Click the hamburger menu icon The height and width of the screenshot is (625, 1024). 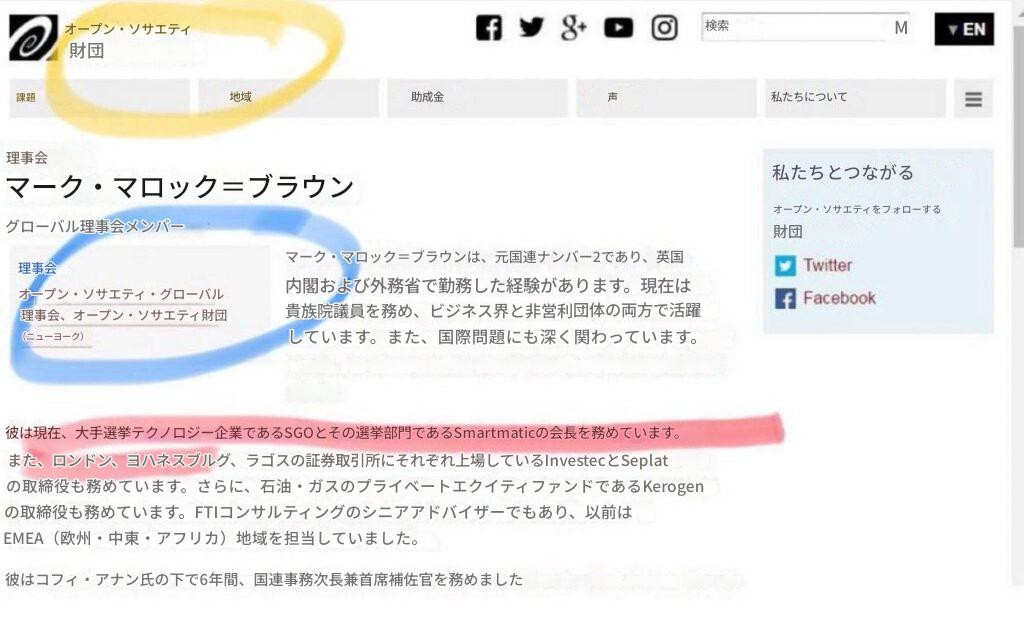(973, 99)
